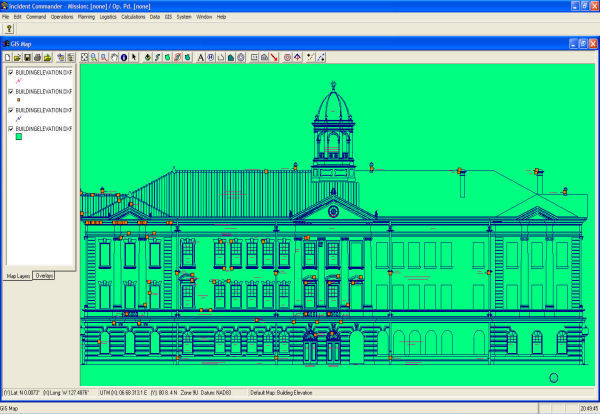Click the orange point layer symbol

[18, 100]
